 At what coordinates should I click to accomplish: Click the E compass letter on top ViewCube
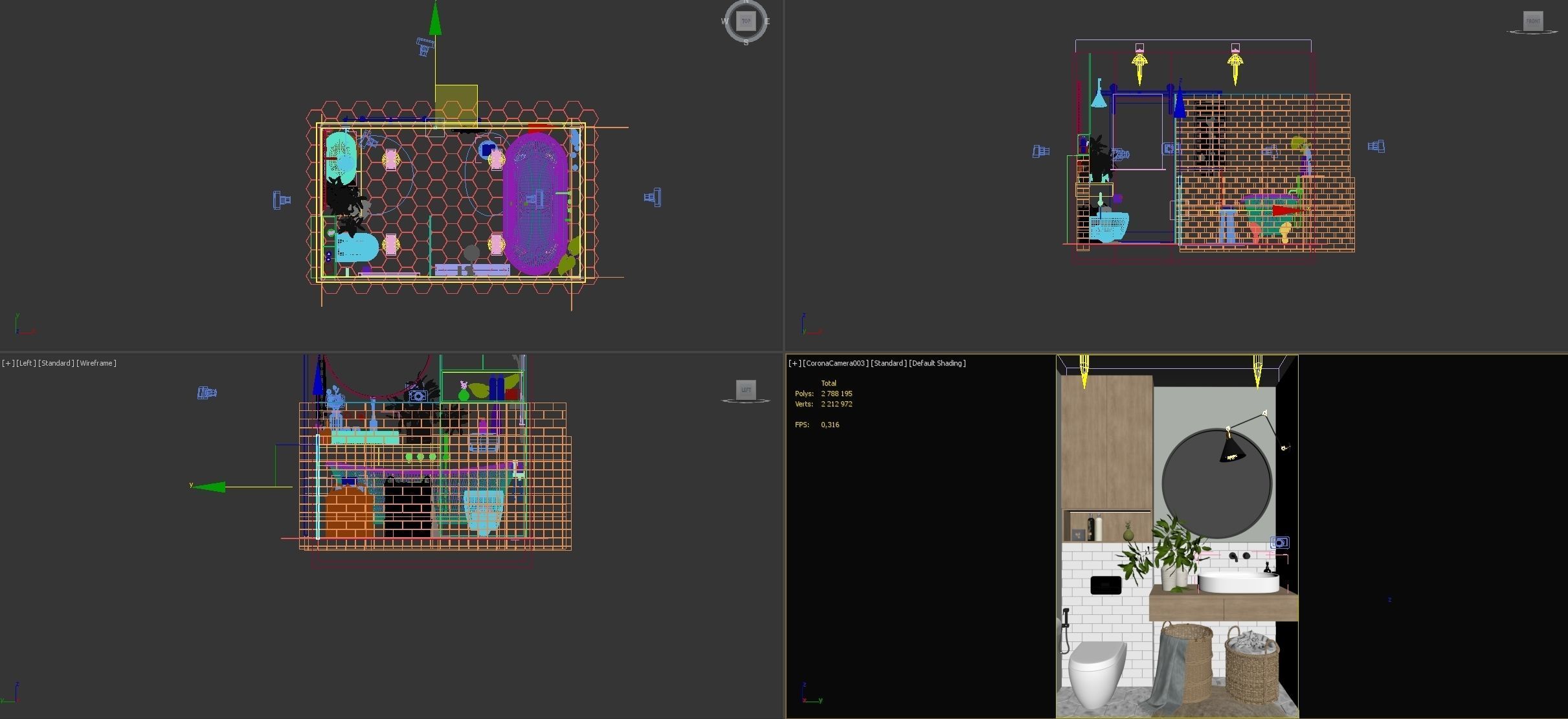coord(767,21)
